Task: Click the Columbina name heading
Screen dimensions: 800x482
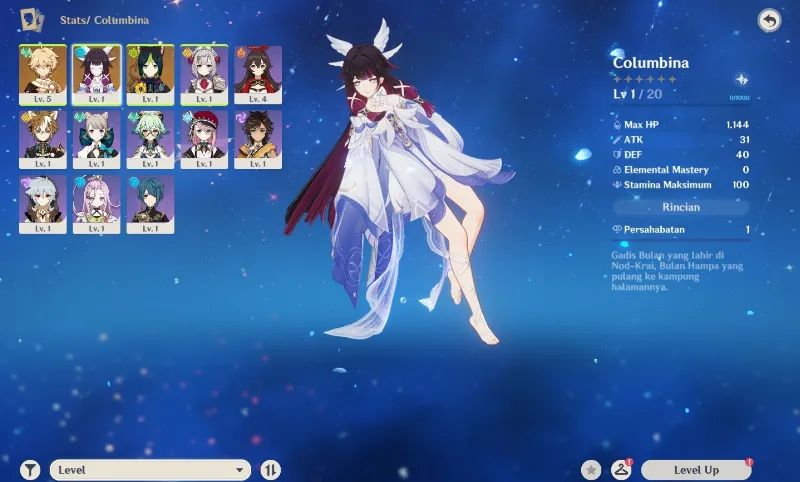Action: click(651, 63)
